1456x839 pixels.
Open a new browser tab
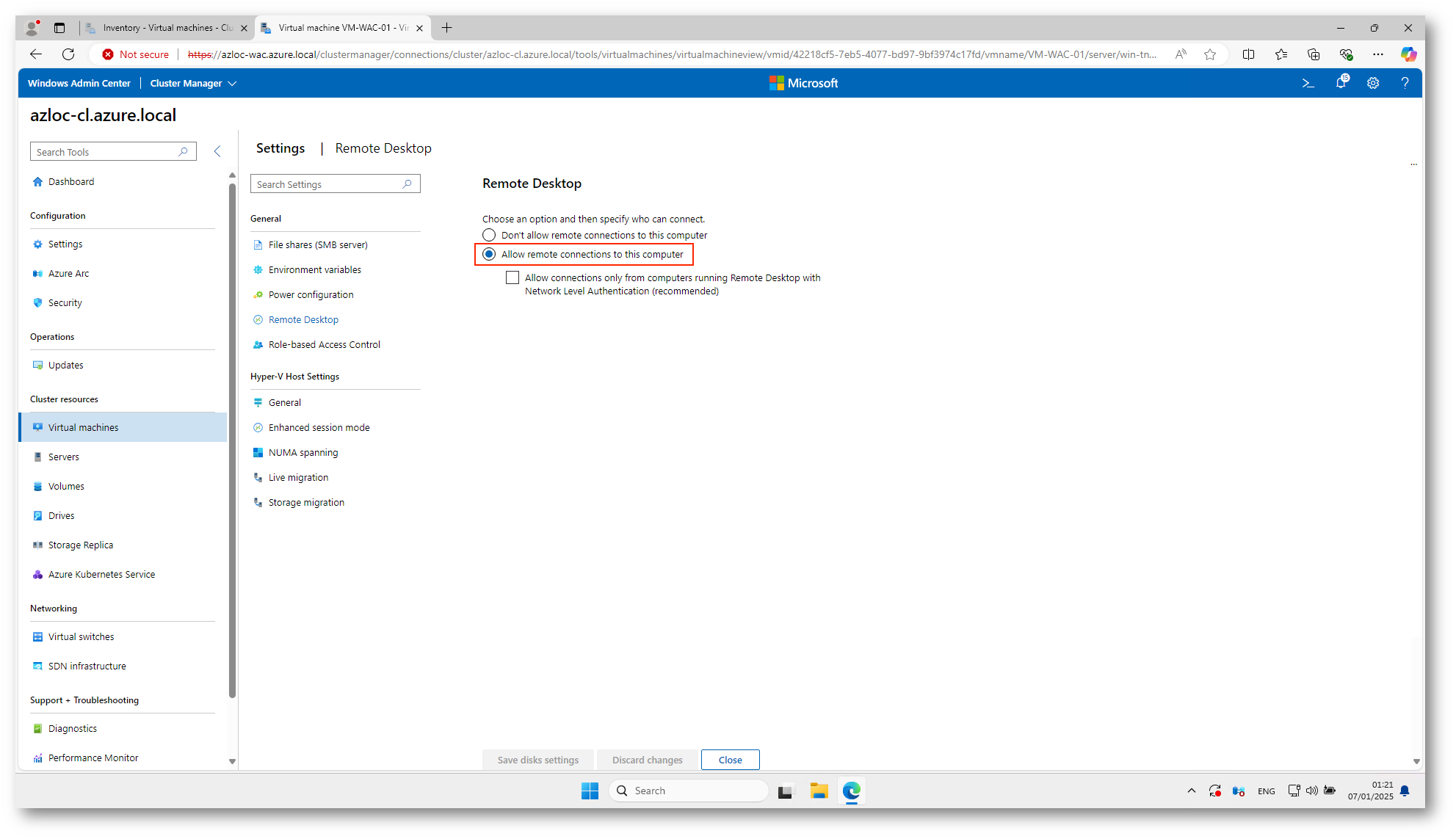(446, 28)
